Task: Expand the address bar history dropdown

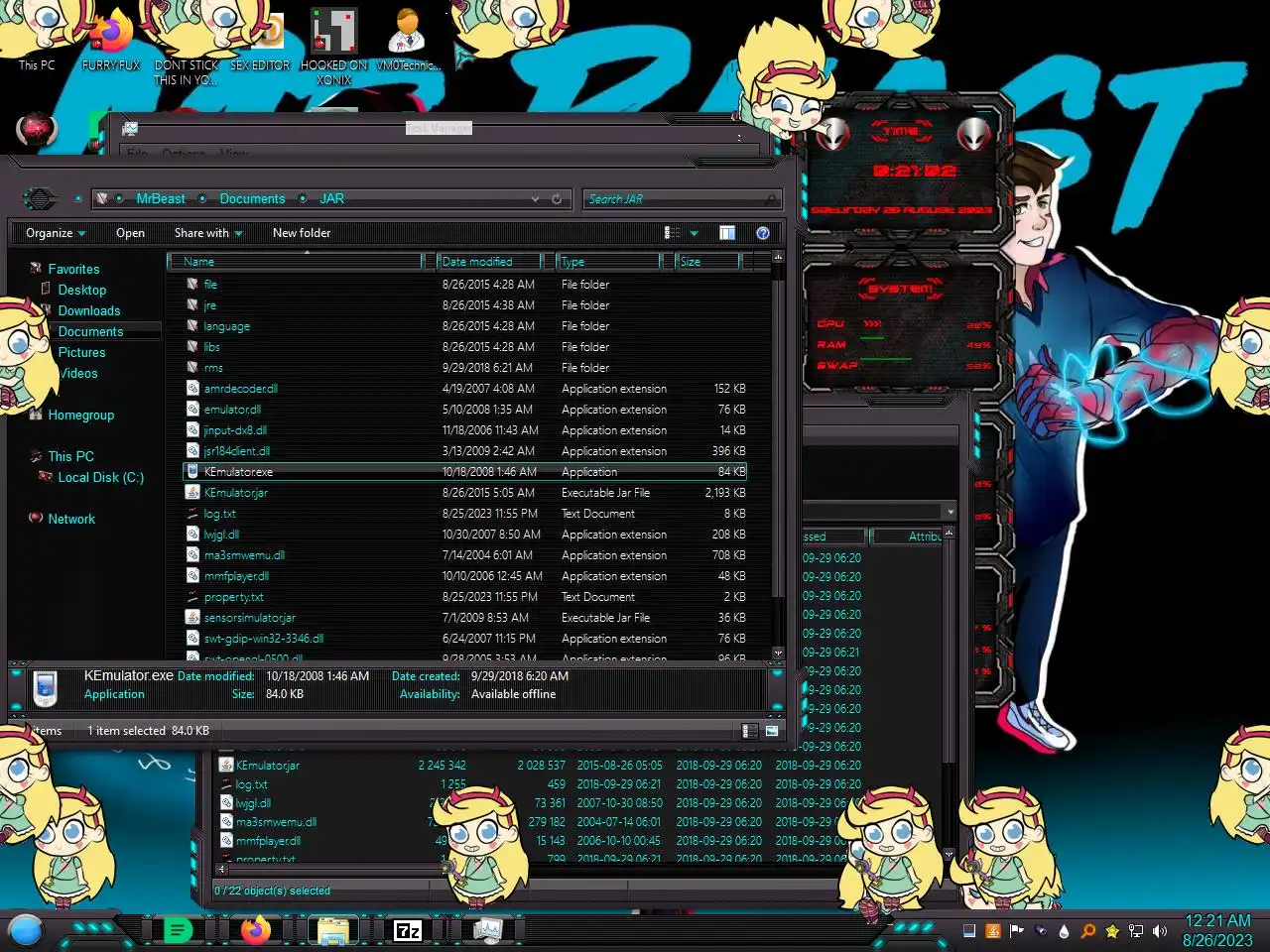Action: (x=536, y=199)
